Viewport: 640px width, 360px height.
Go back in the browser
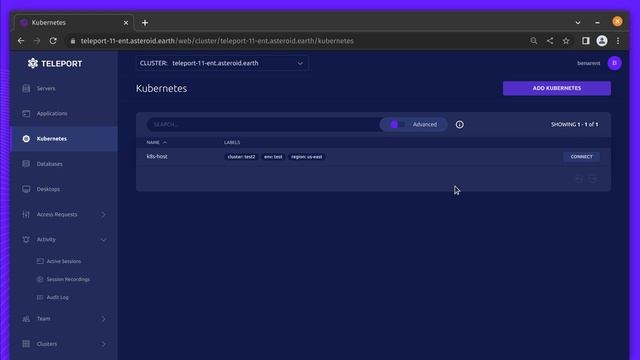[21, 41]
